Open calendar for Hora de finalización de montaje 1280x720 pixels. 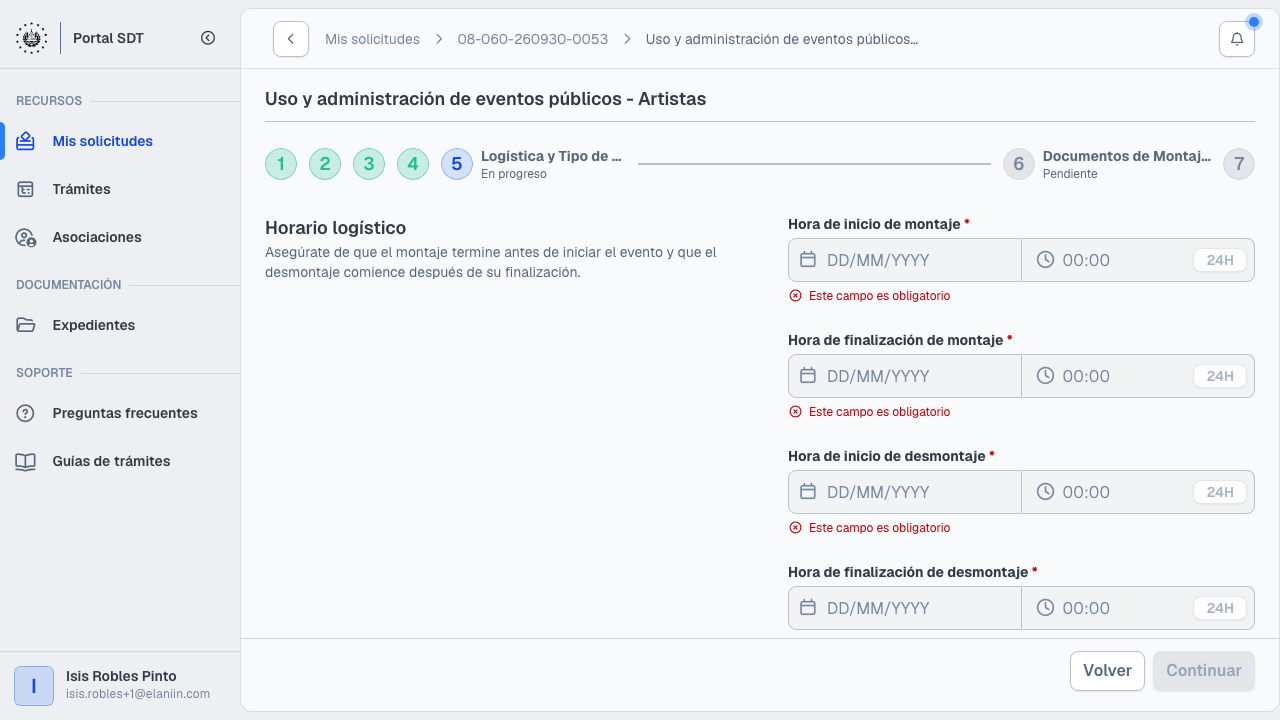808,376
